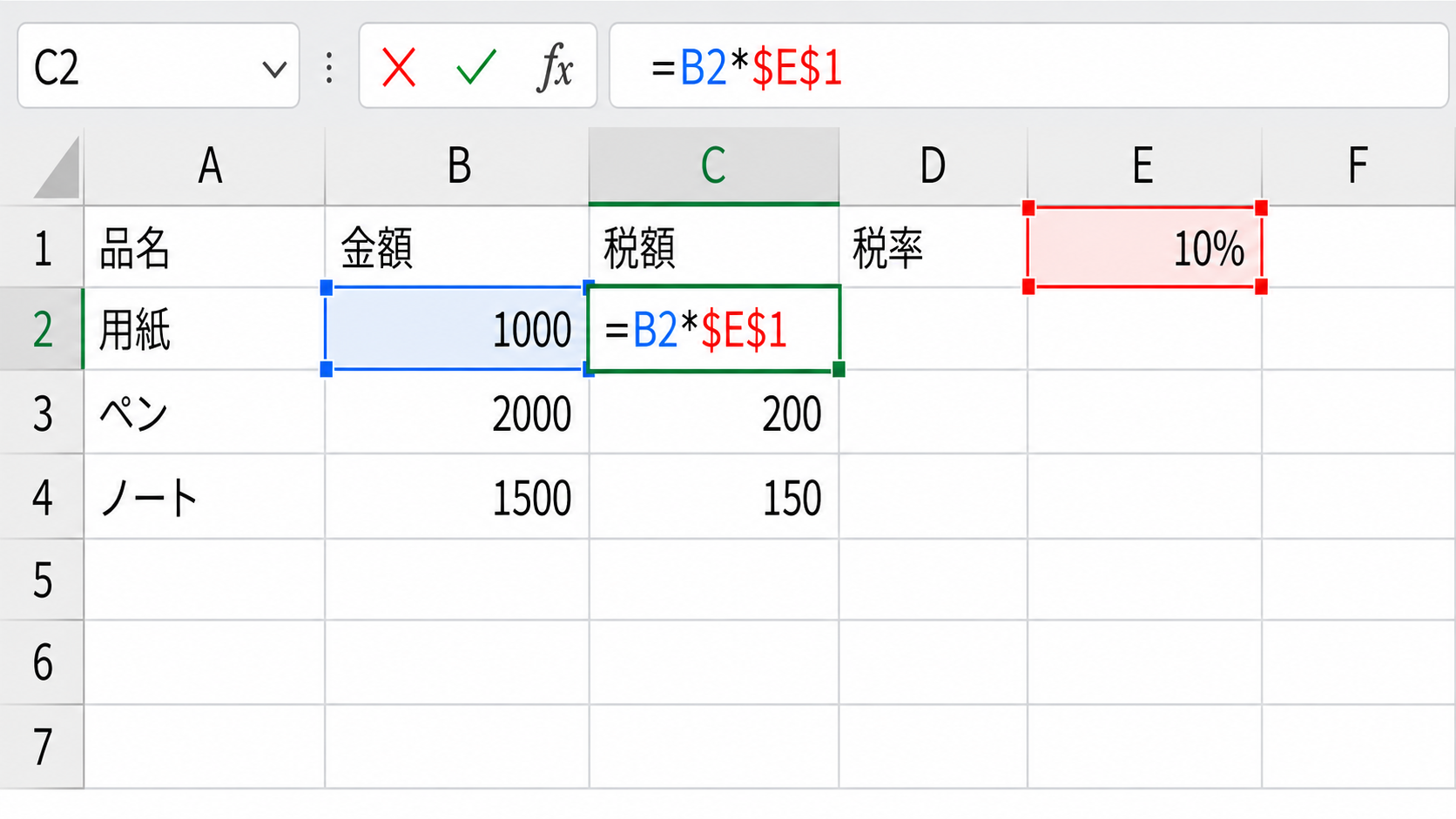1456x819 pixels.
Task: Open the formula bar options dots
Action: point(329,67)
